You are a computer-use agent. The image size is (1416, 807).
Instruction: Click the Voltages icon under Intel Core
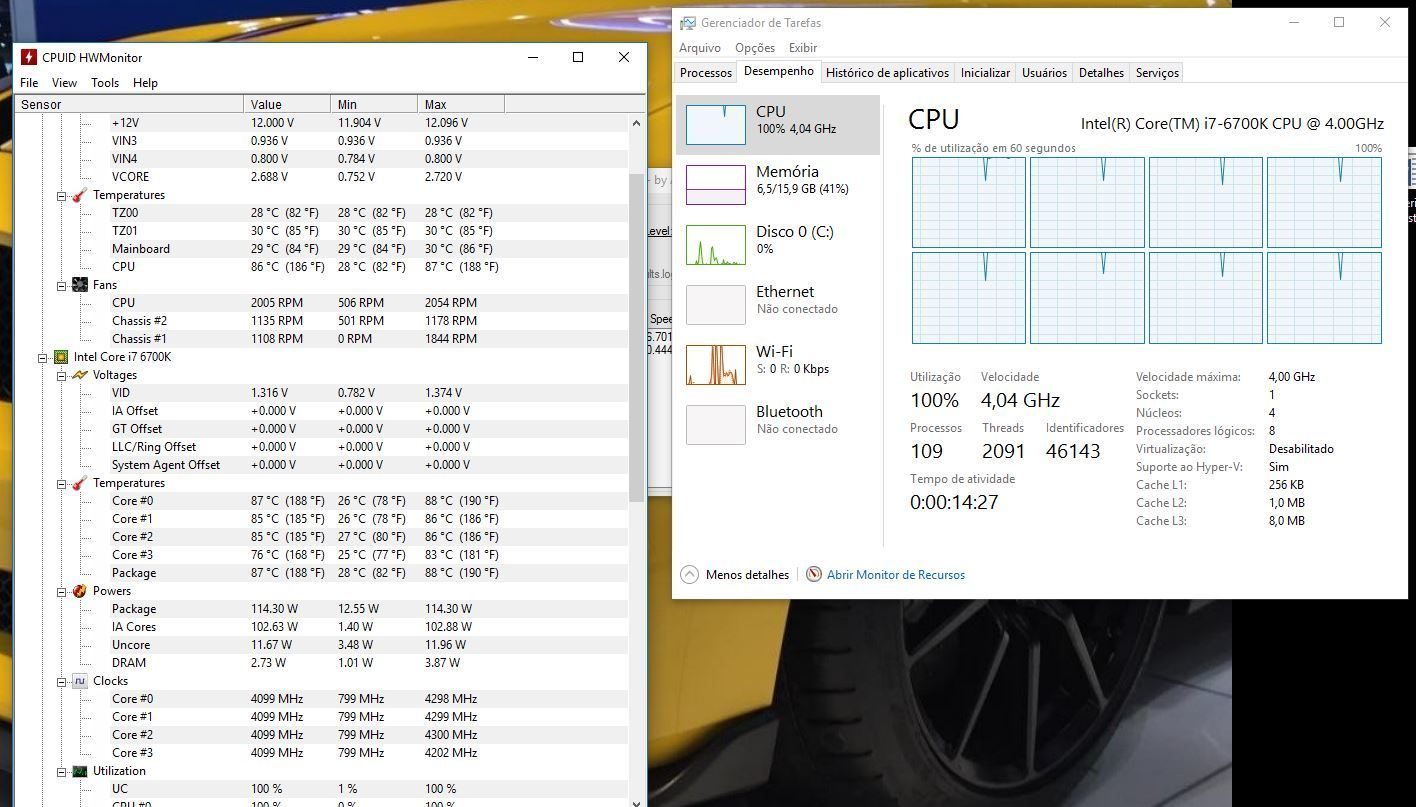(x=80, y=375)
